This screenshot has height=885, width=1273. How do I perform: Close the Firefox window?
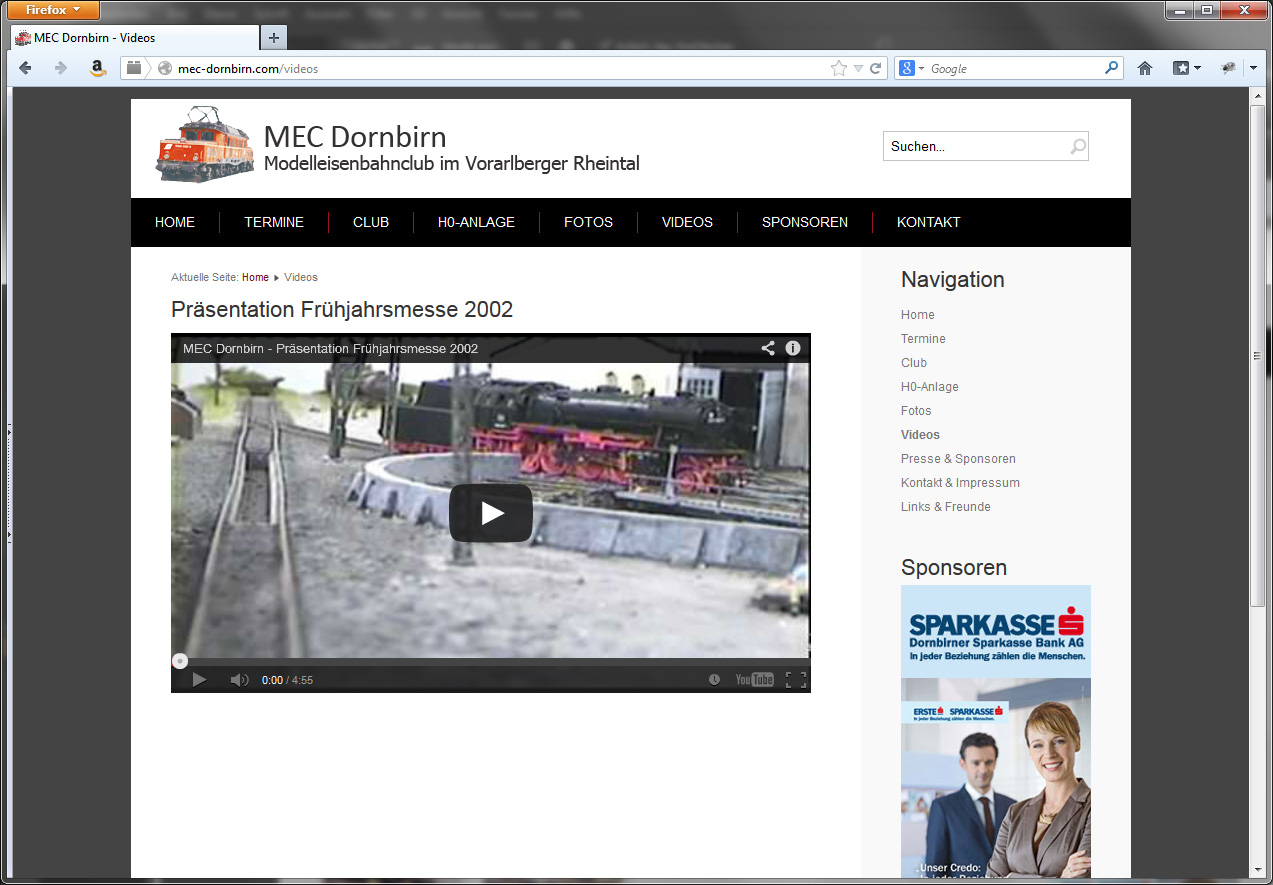tap(1244, 10)
